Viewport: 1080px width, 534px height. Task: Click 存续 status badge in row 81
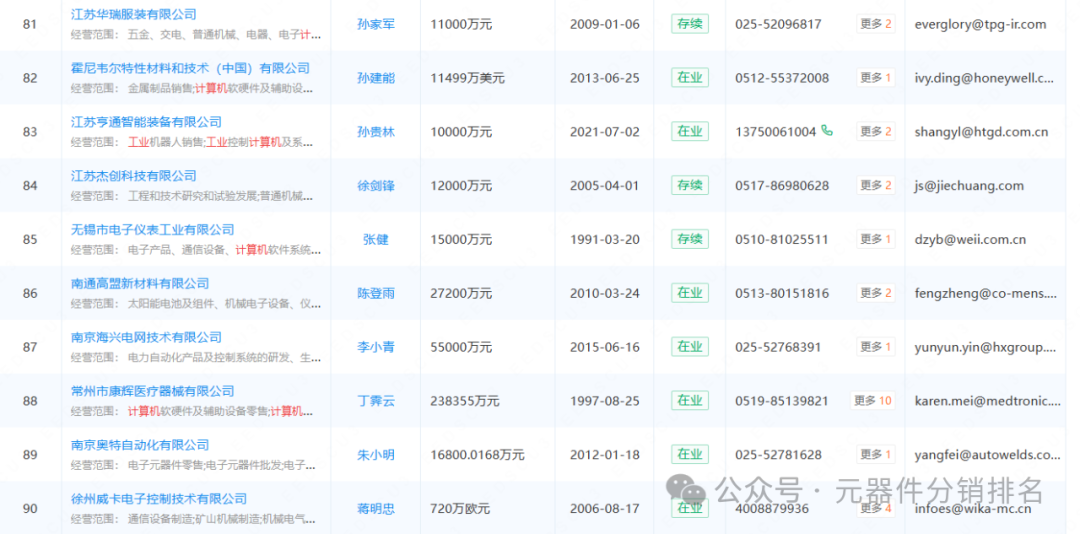click(689, 24)
